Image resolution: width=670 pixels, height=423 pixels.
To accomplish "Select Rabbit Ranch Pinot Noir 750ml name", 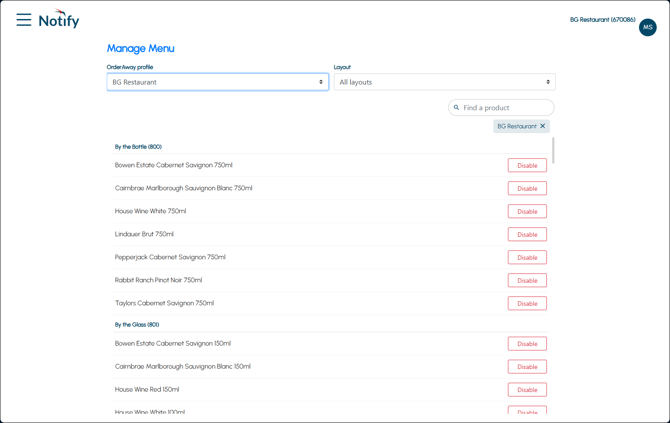I will coord(158,280).
